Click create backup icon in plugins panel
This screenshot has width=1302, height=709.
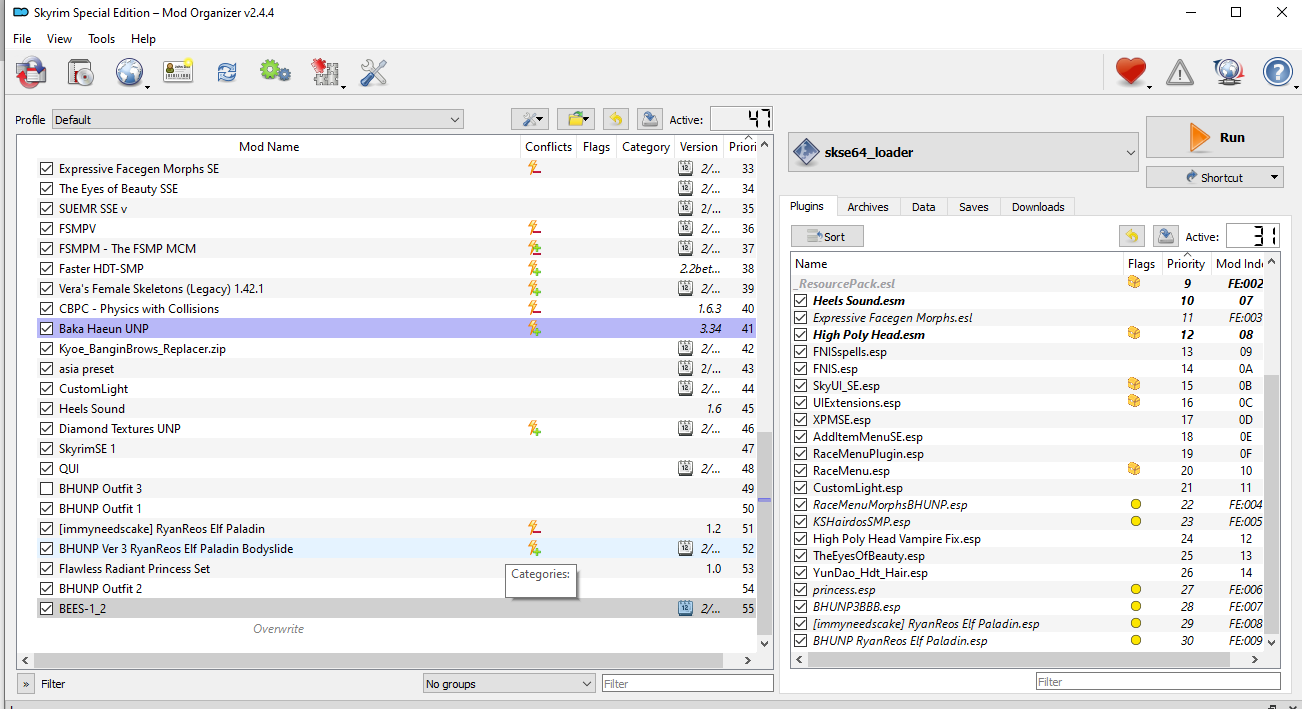(1164, 236)
